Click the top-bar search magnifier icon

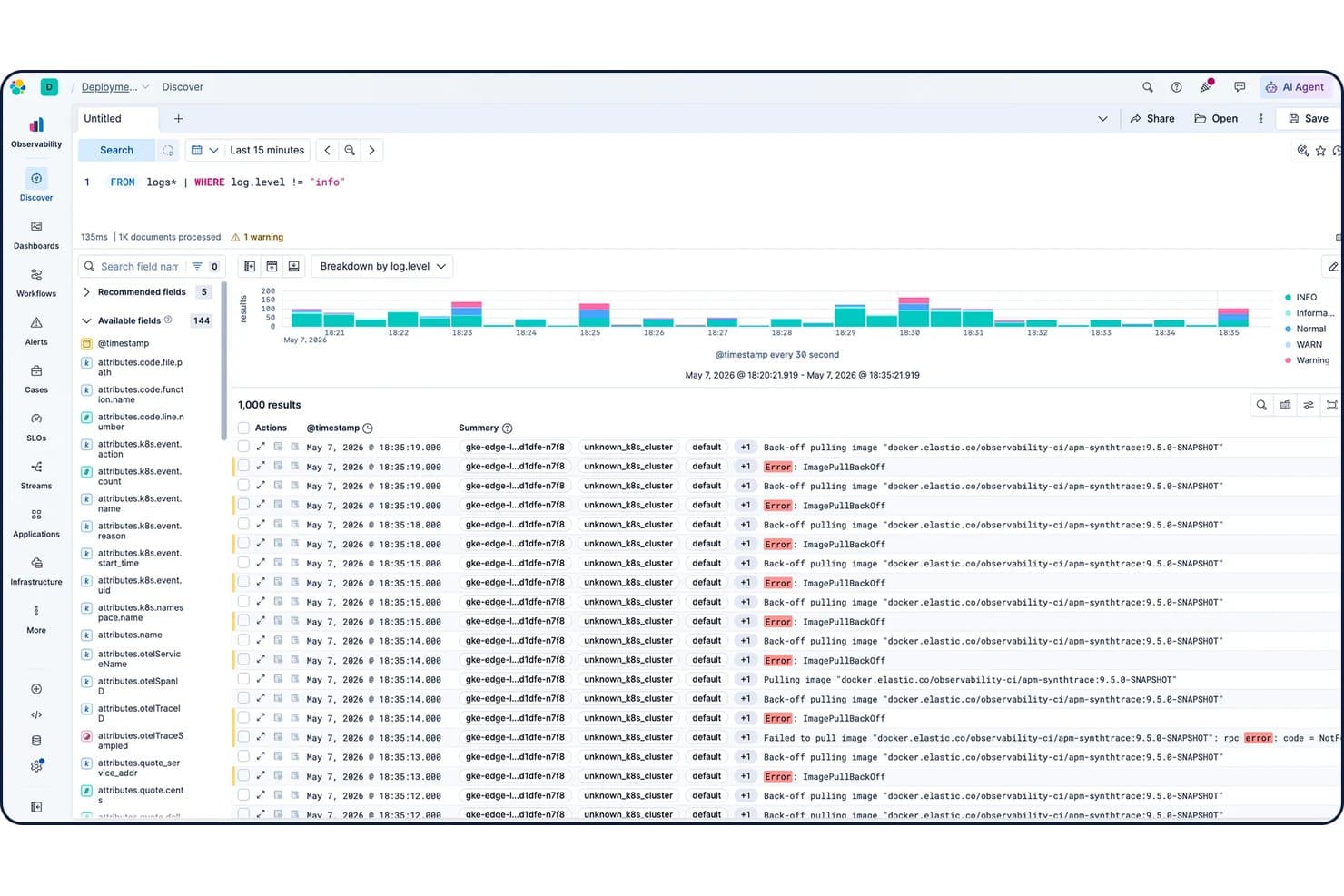pyautogui.click(x=1148, y=87)
